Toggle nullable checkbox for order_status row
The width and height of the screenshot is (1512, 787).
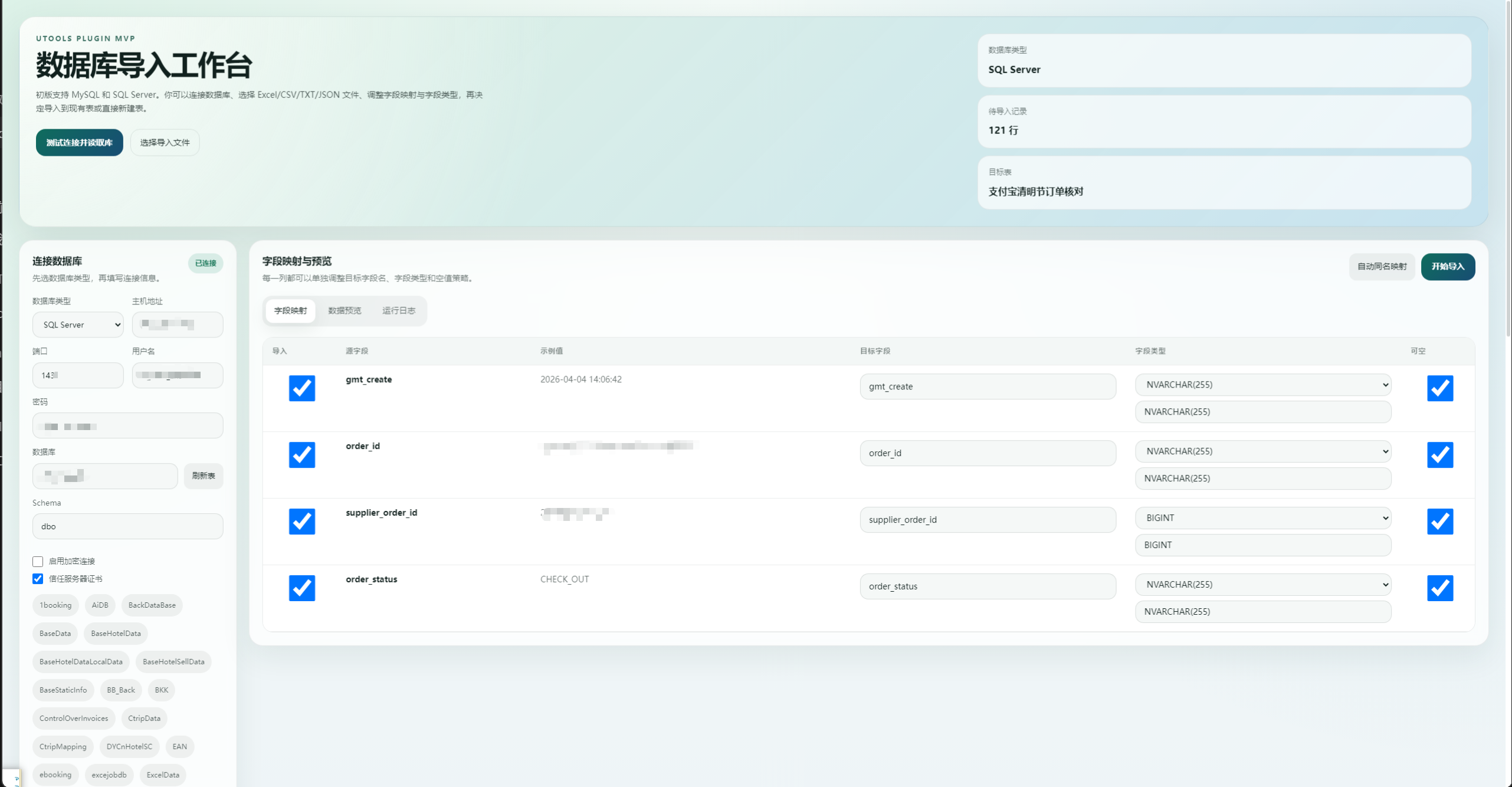1439,588
